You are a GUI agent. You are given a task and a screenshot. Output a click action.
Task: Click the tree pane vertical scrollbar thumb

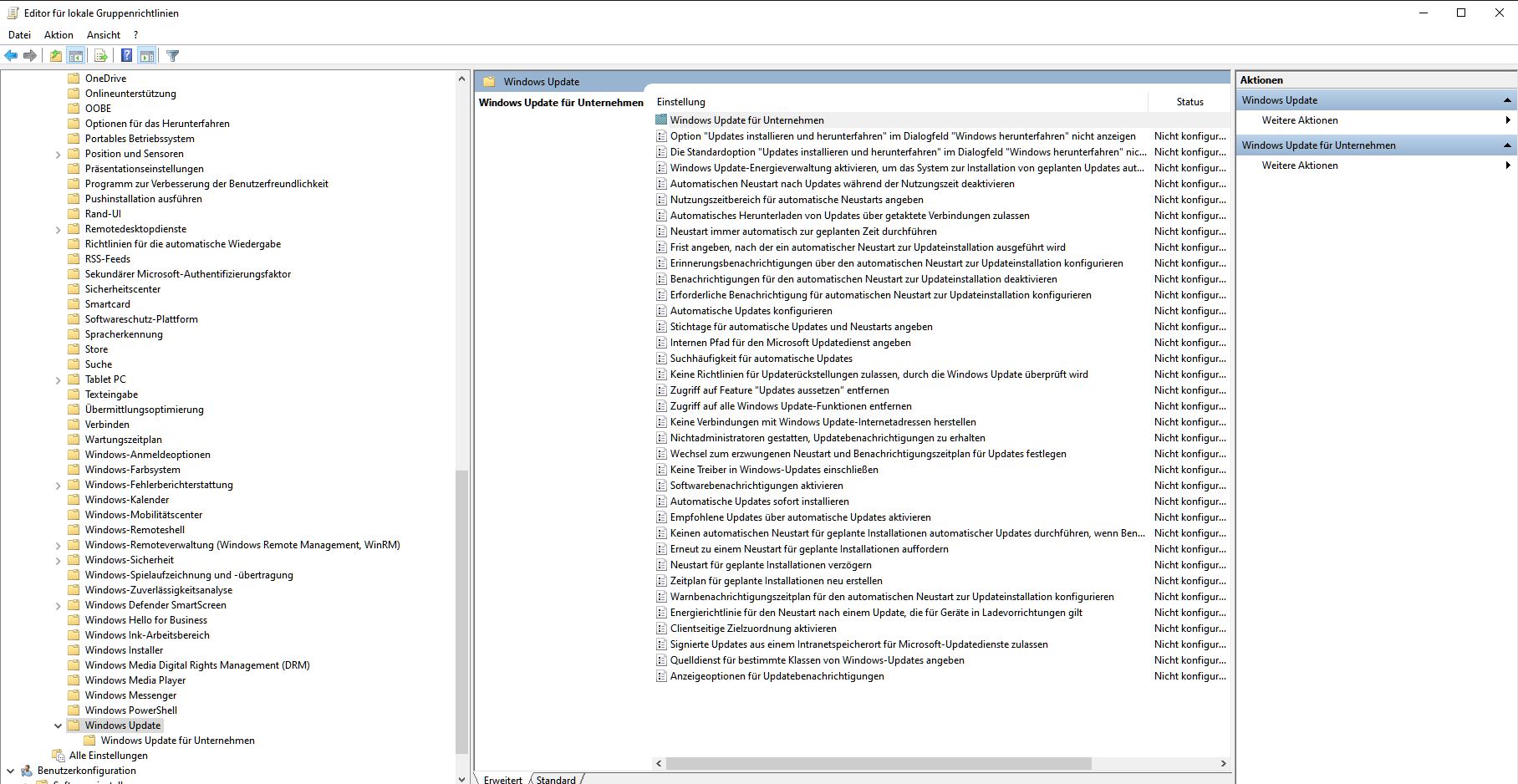click(461, 612)
